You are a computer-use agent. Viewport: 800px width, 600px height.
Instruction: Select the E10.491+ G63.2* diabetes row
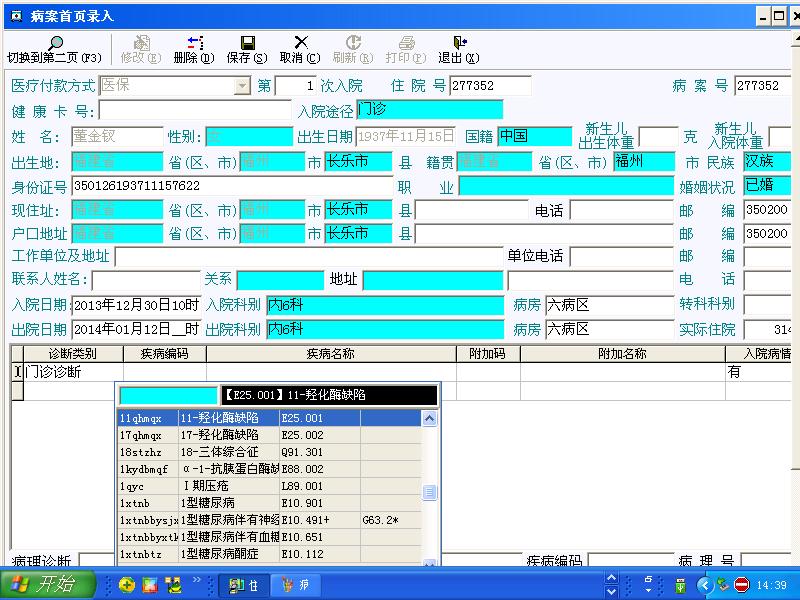(x=269, y=520)
